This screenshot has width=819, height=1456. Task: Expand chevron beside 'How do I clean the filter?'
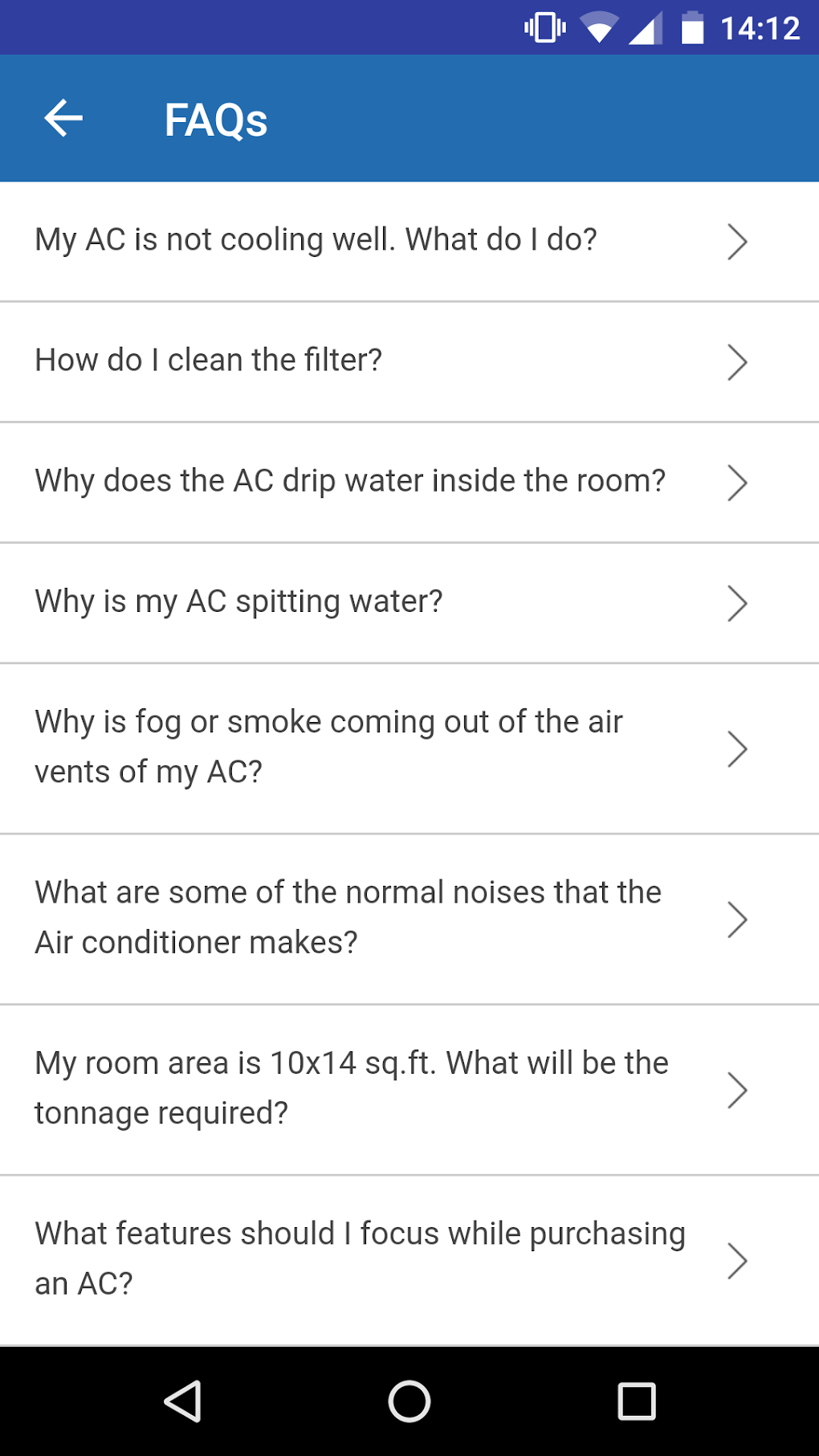tap(737, 362)
